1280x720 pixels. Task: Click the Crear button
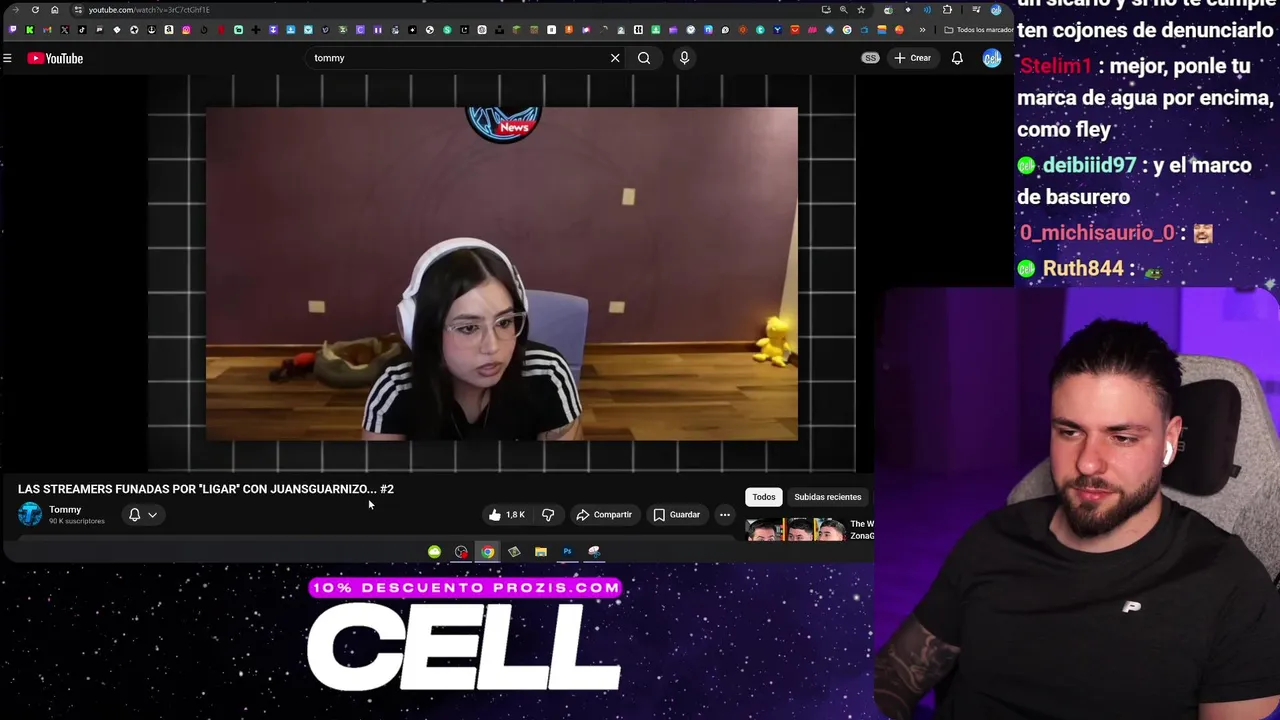912,58
